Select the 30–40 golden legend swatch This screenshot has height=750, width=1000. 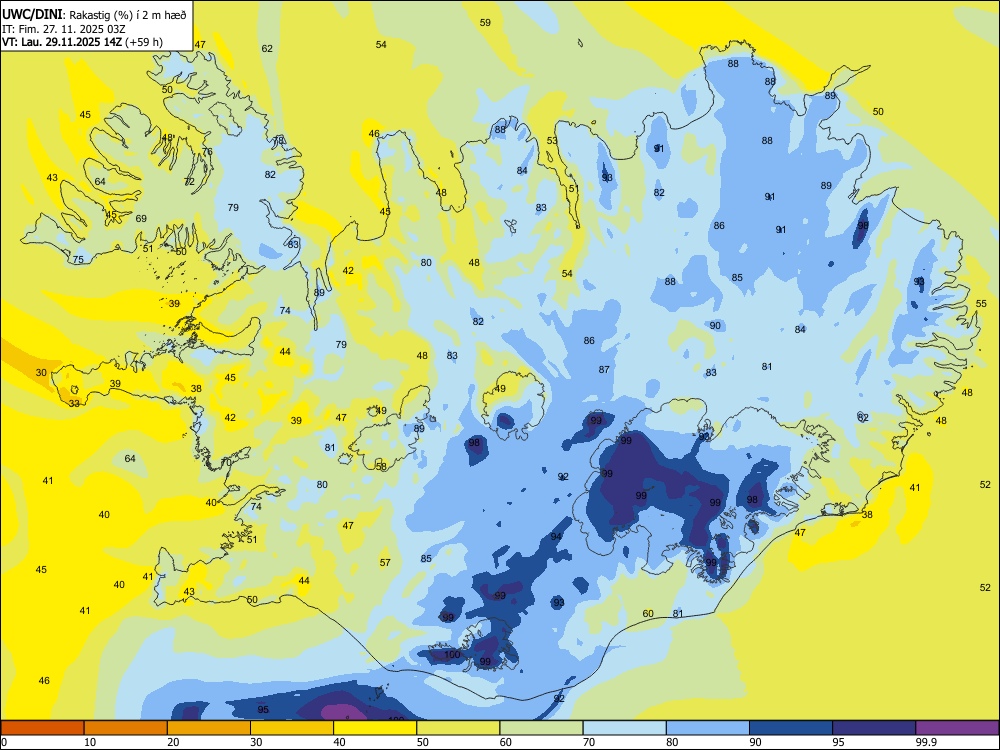click(x=292, y=728)
